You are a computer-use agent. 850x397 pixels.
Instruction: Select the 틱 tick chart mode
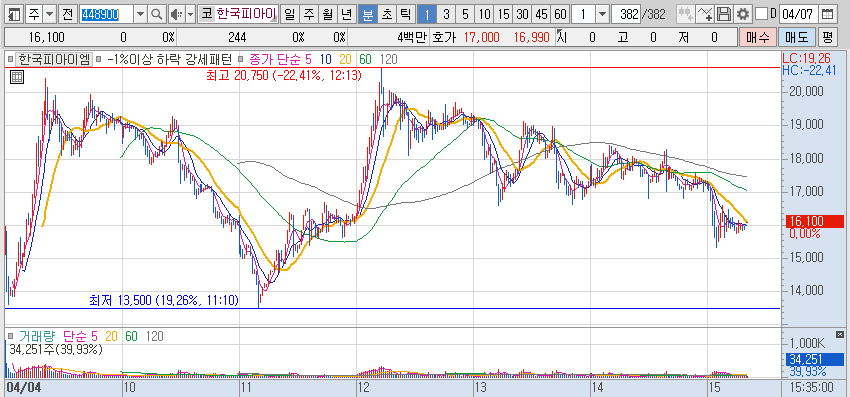pyautogui.click(x=406, y=14)
